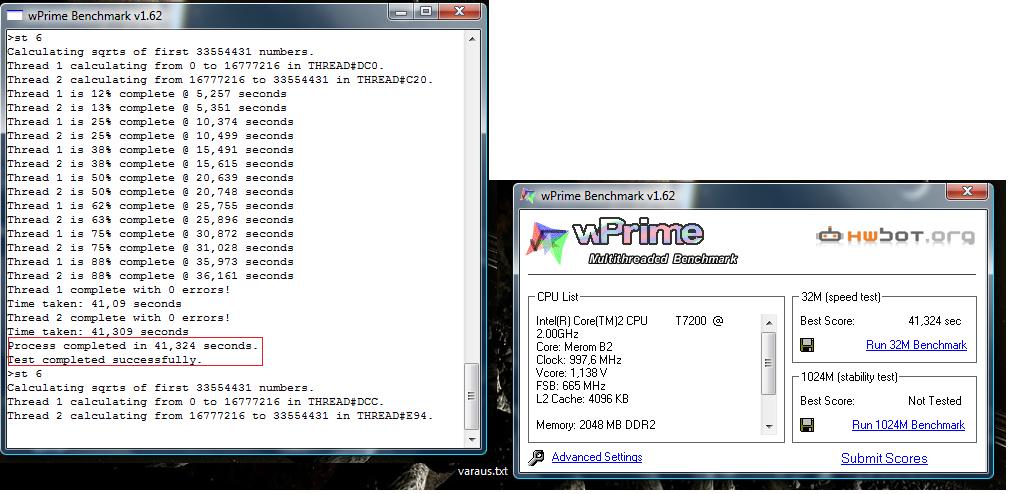The height and width of the screenshot is (494, 1013).
Task: Click the 32M Best Score value '41,324 sec'
Action: click(x=935, y=321)
